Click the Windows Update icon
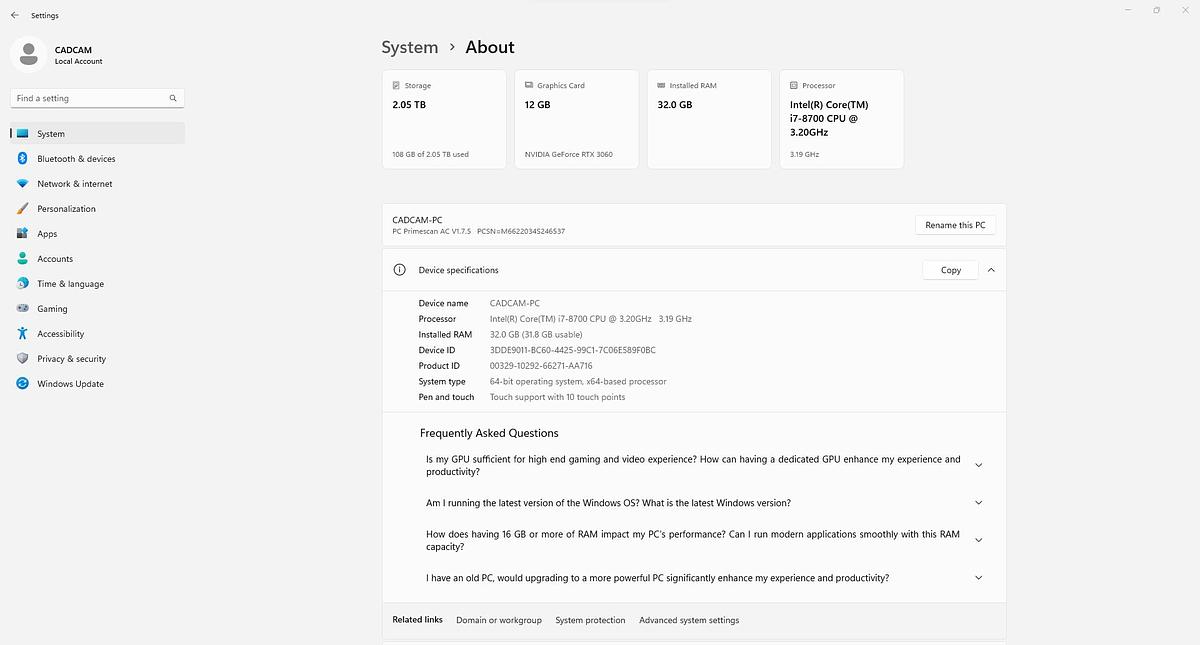Screen dimensions: 1200x645 click(x=22, y=384)
